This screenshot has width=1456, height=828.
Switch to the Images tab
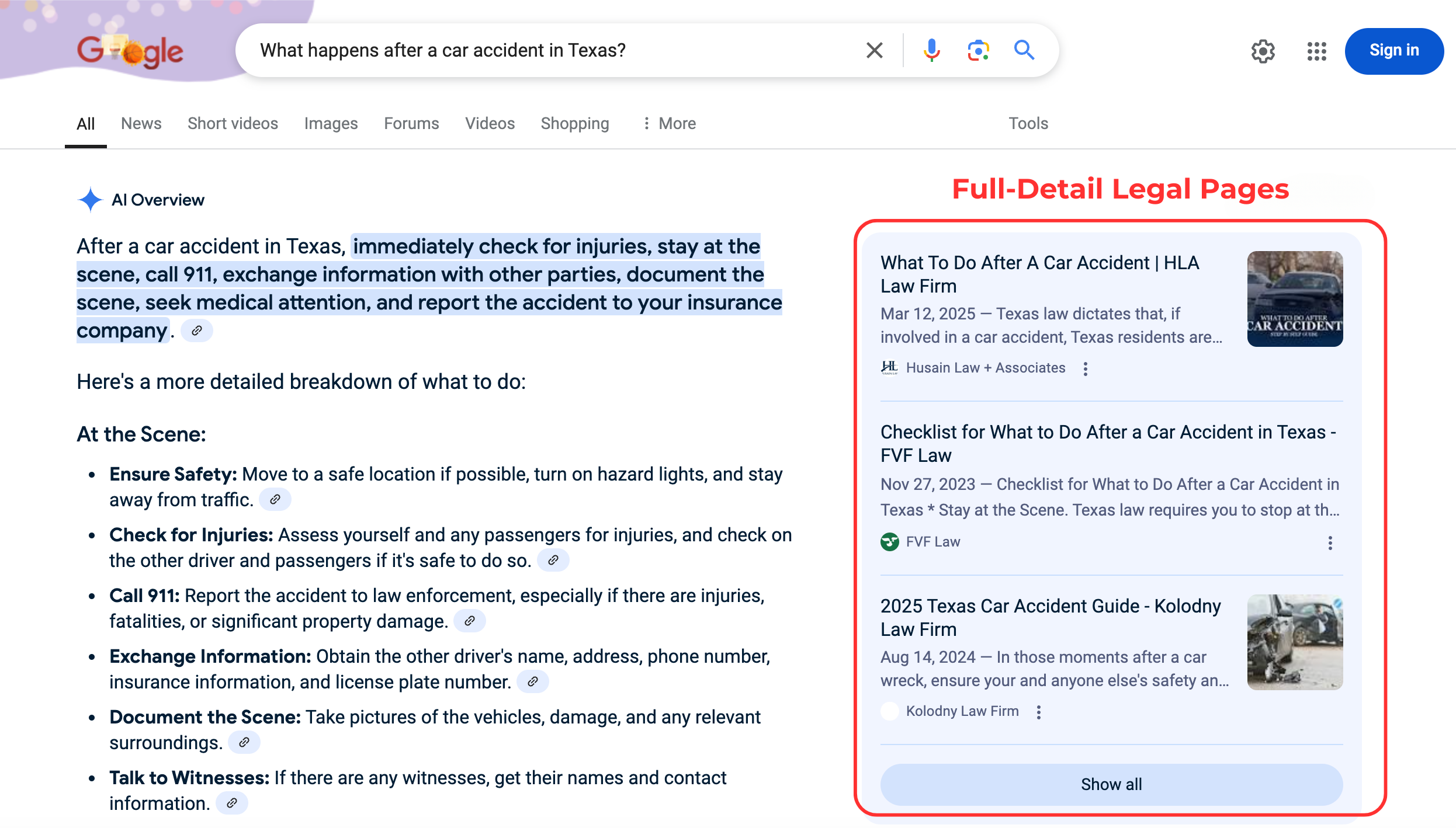(x=331, y=123)
